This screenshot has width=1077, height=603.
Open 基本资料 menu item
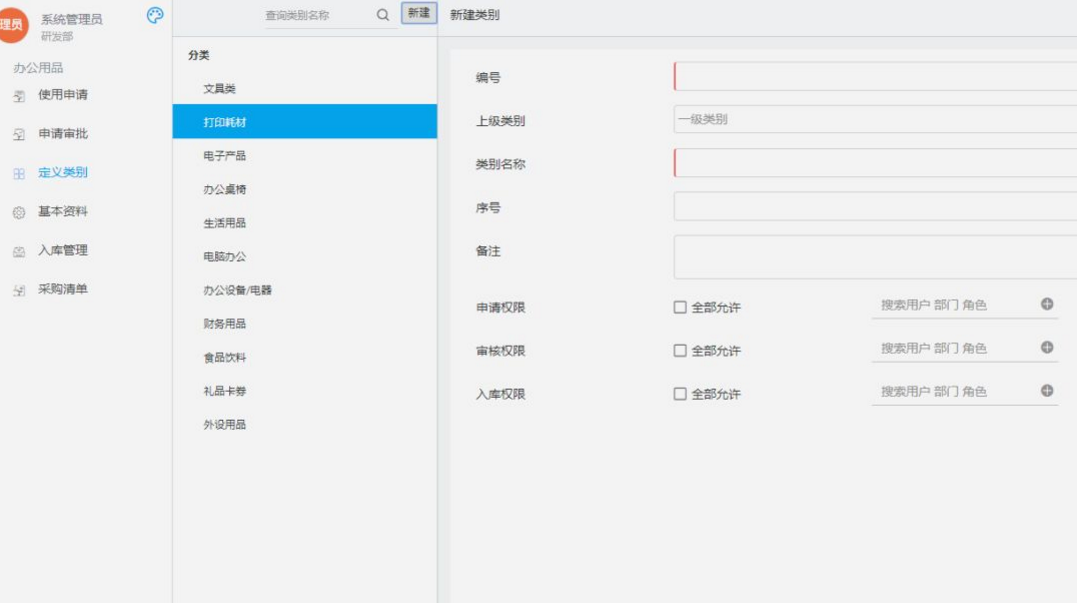63,212
